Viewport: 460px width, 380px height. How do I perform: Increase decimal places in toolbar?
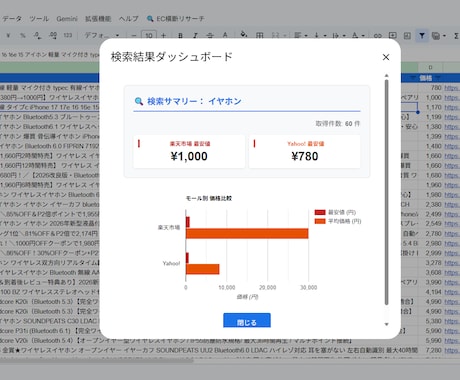53,35
